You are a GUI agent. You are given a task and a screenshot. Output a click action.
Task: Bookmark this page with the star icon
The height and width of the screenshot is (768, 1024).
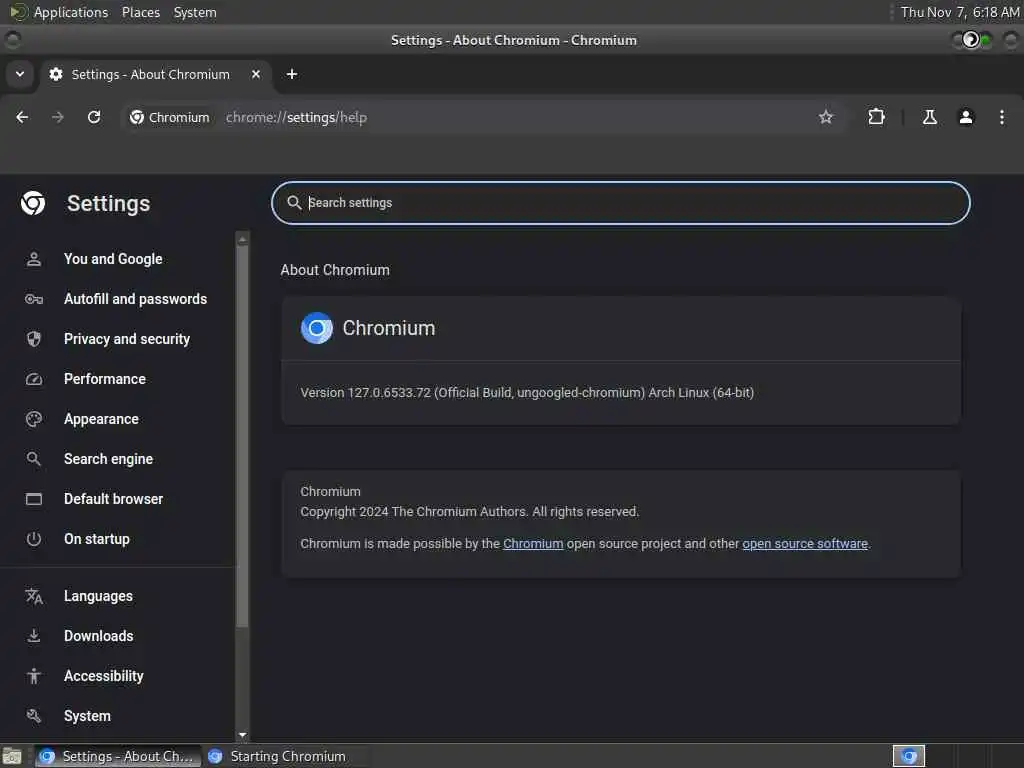(825, 117)
